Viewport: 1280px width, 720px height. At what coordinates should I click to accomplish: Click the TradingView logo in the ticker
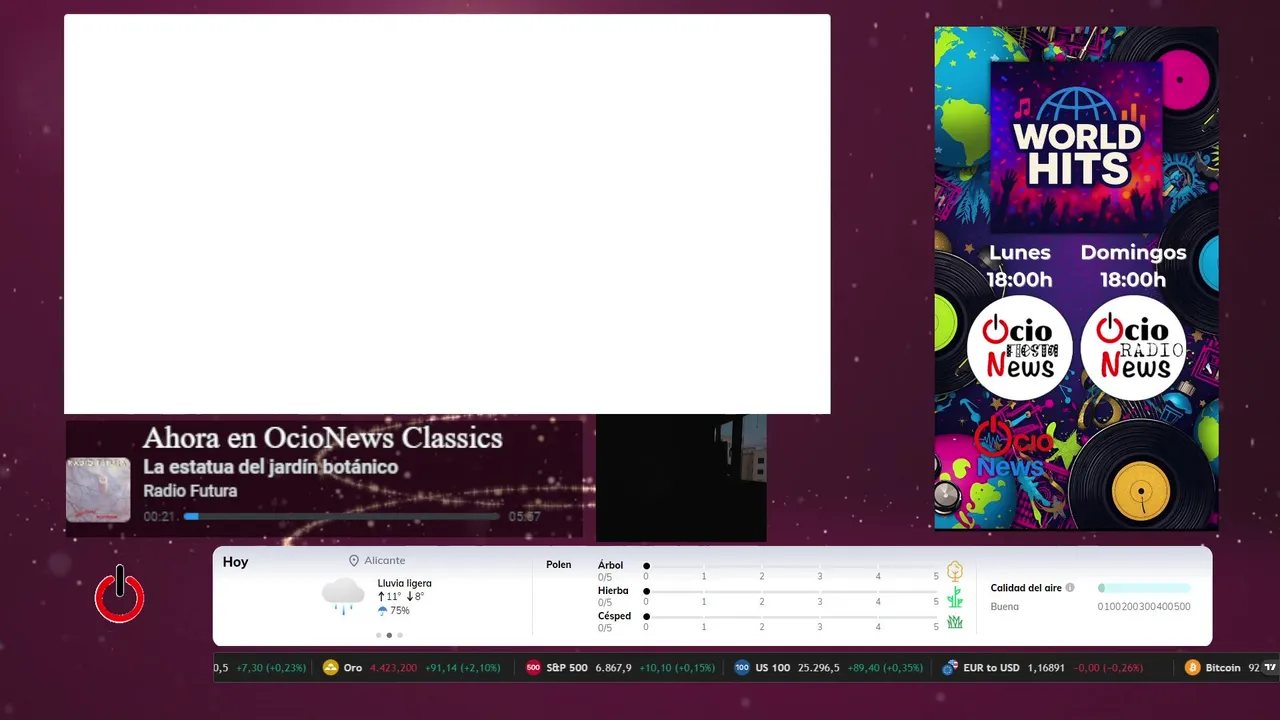1270,667
